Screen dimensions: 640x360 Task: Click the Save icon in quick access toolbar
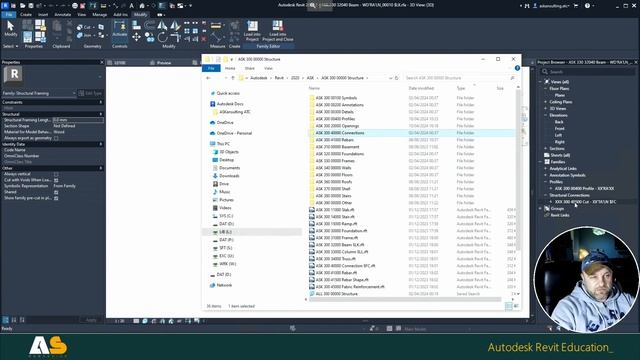31,6
